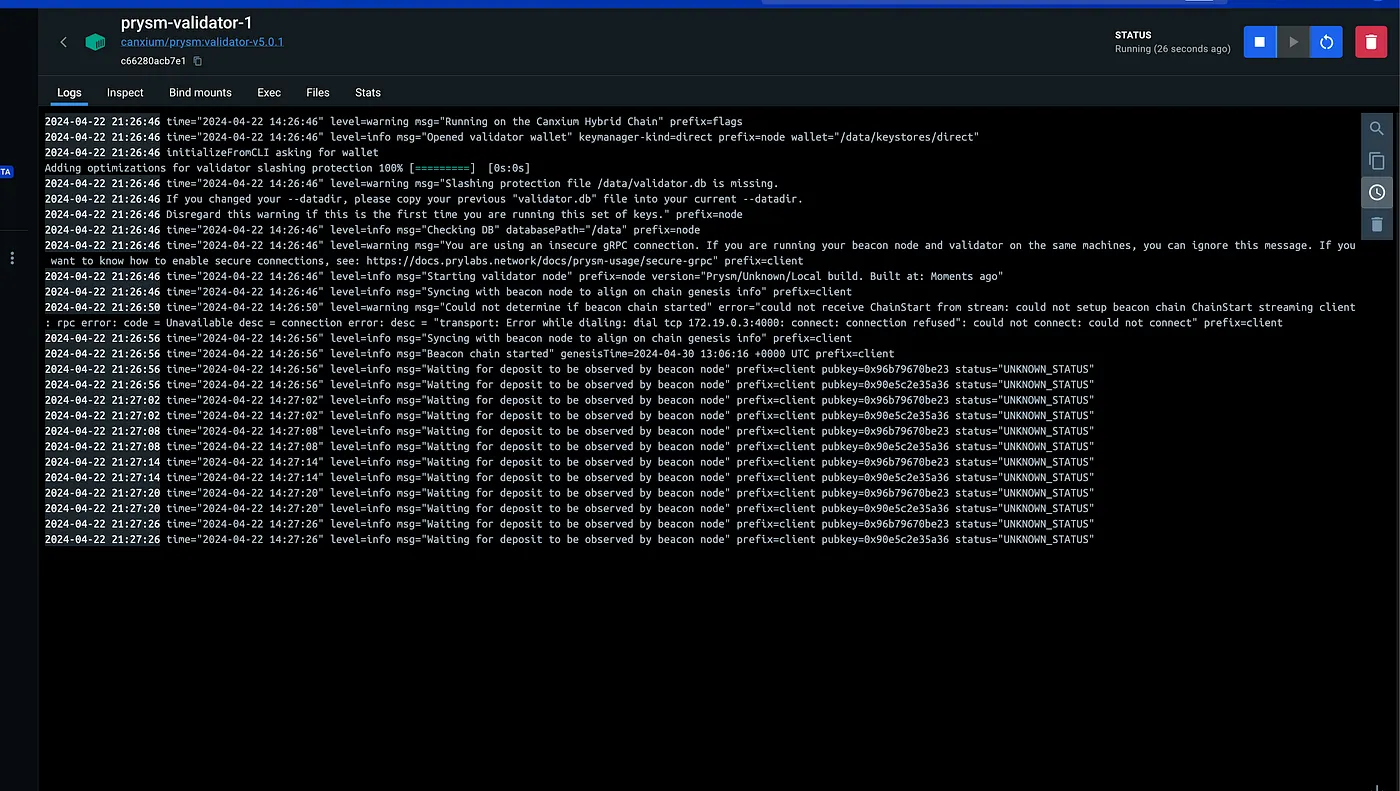Delete the container with the red trash button
This screenshot has width=1400, height=791.
[x=1371, y=42]
